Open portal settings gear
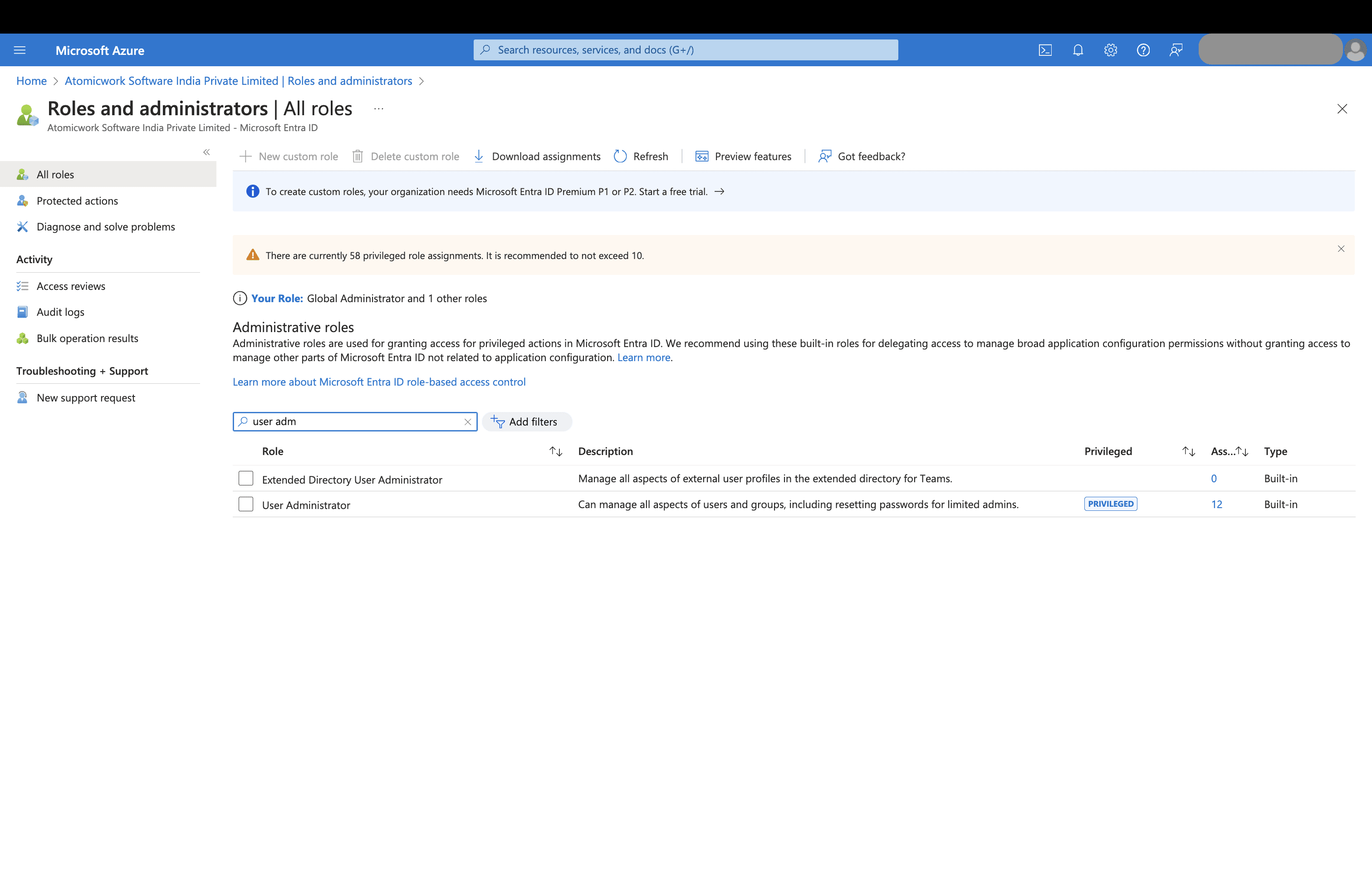 (x=1111, y=50)
